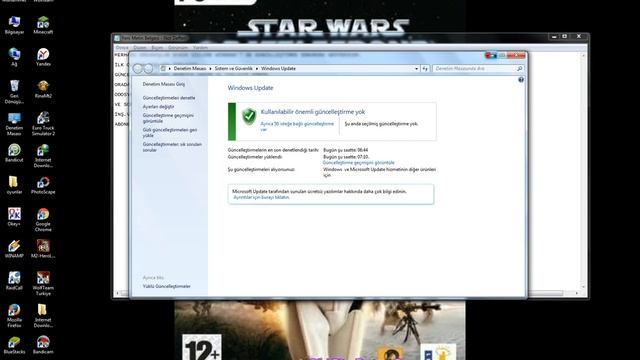The width and height of the screenshot is (640, 360).
Task: Open the Bandicut desktop shortcut
Action: [x=14, y=153]
